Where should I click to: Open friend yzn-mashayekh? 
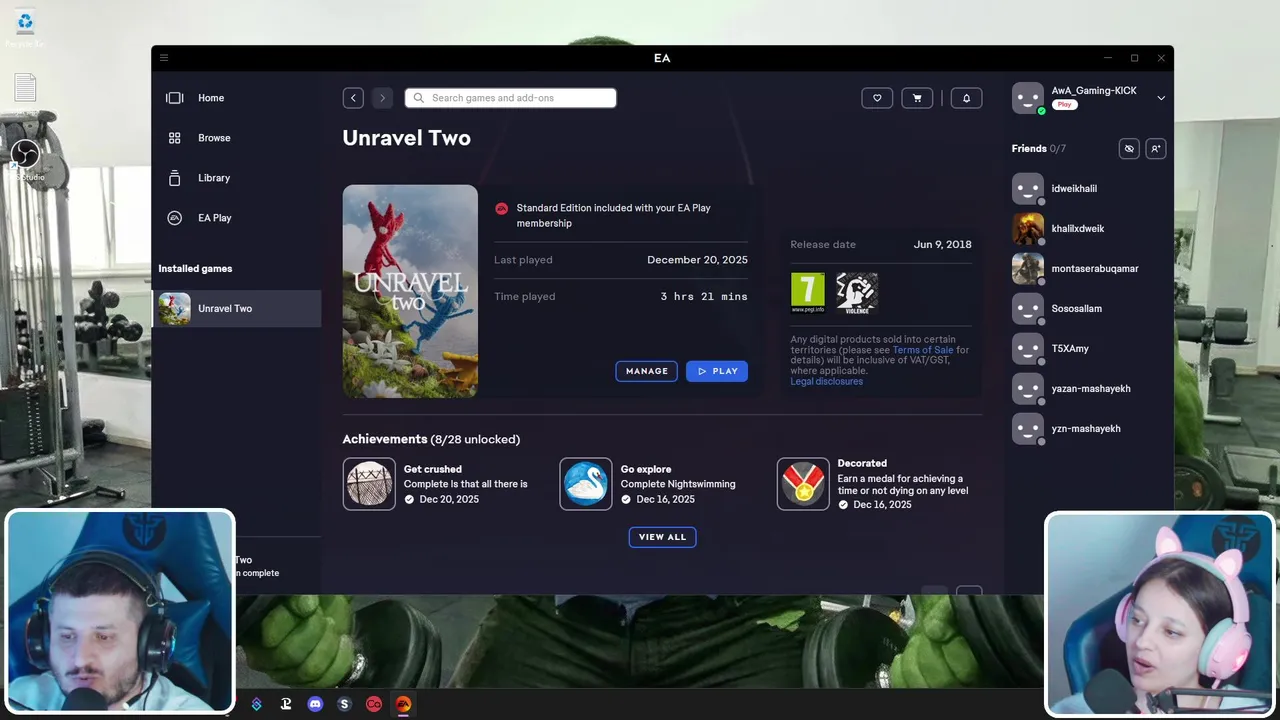(1088, 428)
